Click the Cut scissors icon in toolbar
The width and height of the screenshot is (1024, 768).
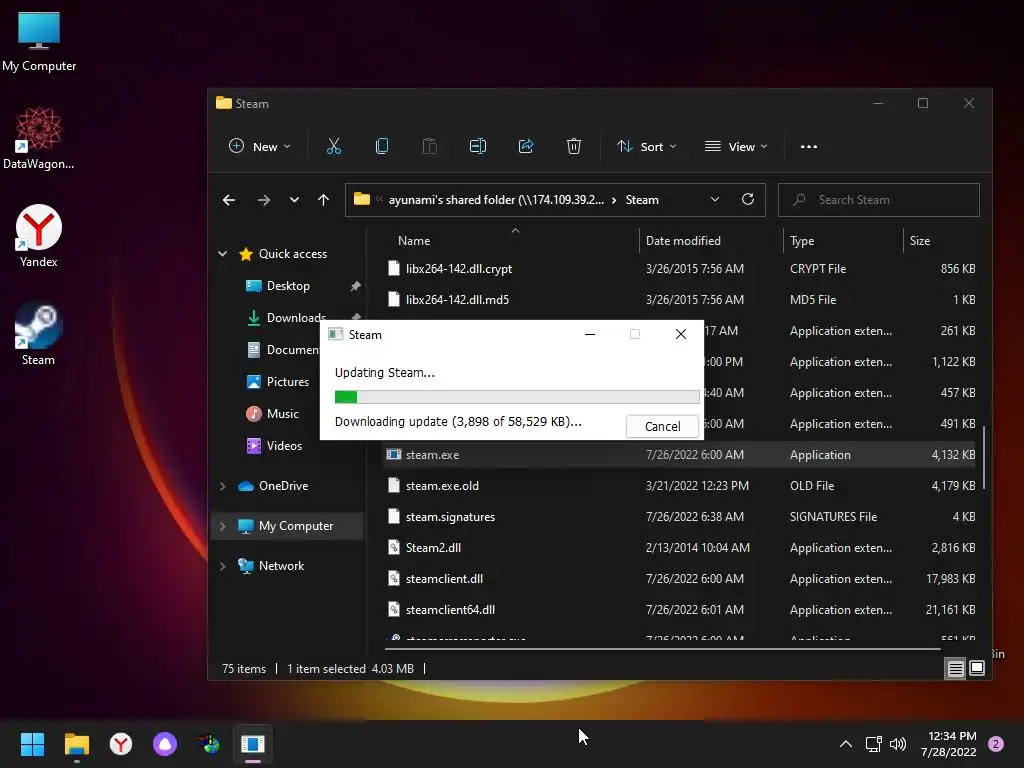coord(334,146)
